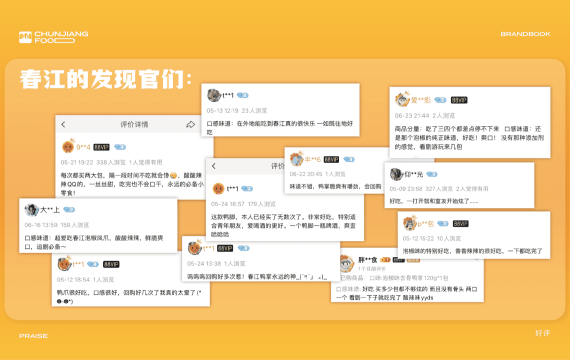The width and height of the screenshot is (570, 360).
Task: Open avatar on the 05-24 13:38 review
Action: click(x=195, y=248)
